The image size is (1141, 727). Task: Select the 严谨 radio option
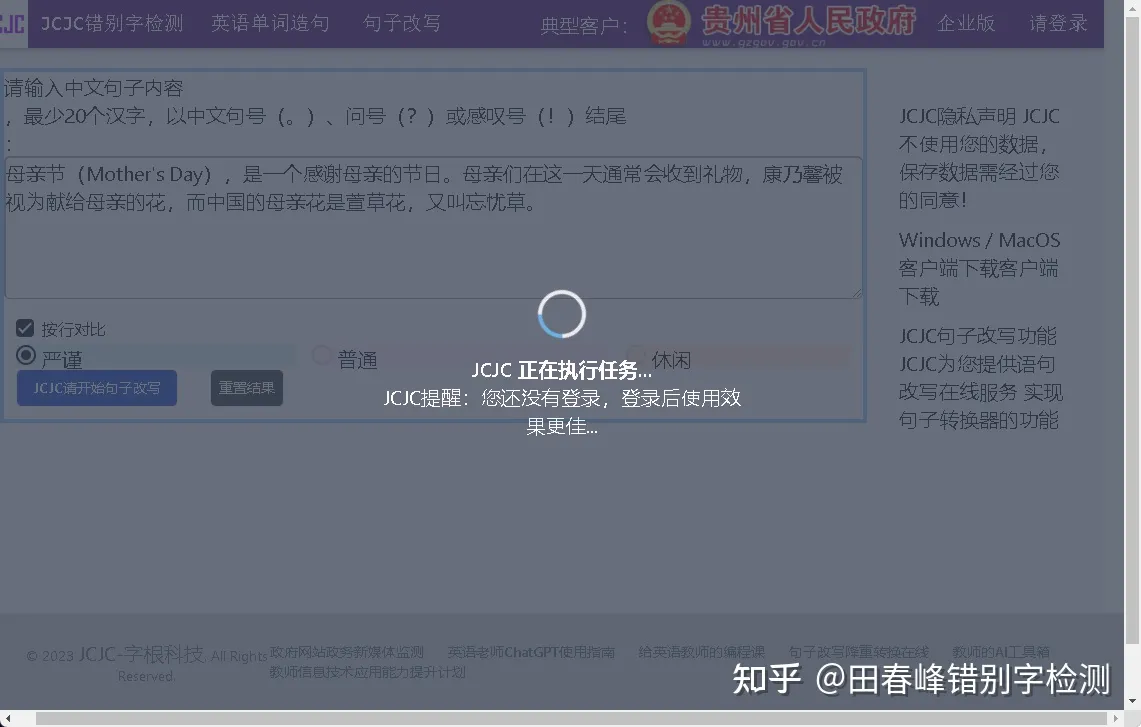(26, 355)
